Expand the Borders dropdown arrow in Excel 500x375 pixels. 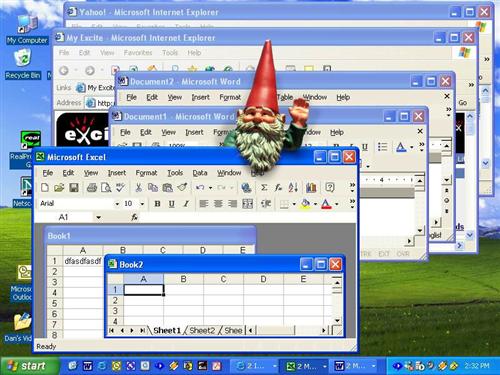click(x=294, y=204)
